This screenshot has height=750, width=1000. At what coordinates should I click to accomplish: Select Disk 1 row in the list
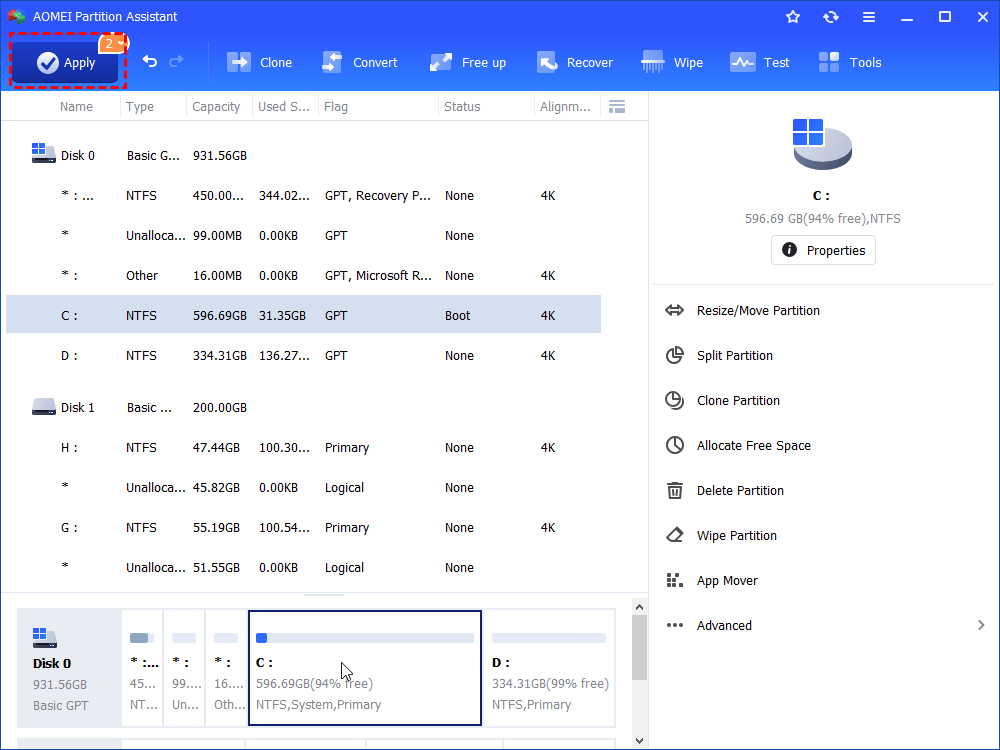(304, 408)
